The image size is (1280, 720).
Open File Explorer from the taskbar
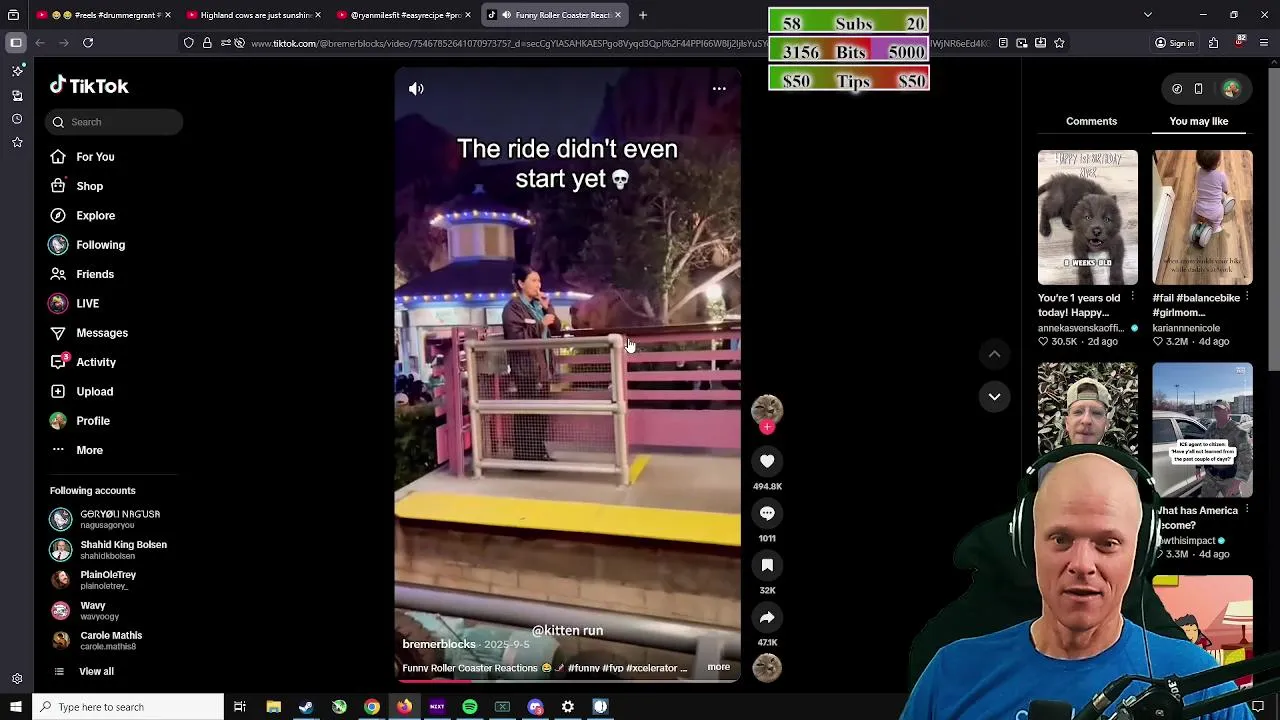pyautogui.click(x=273, y=707)
